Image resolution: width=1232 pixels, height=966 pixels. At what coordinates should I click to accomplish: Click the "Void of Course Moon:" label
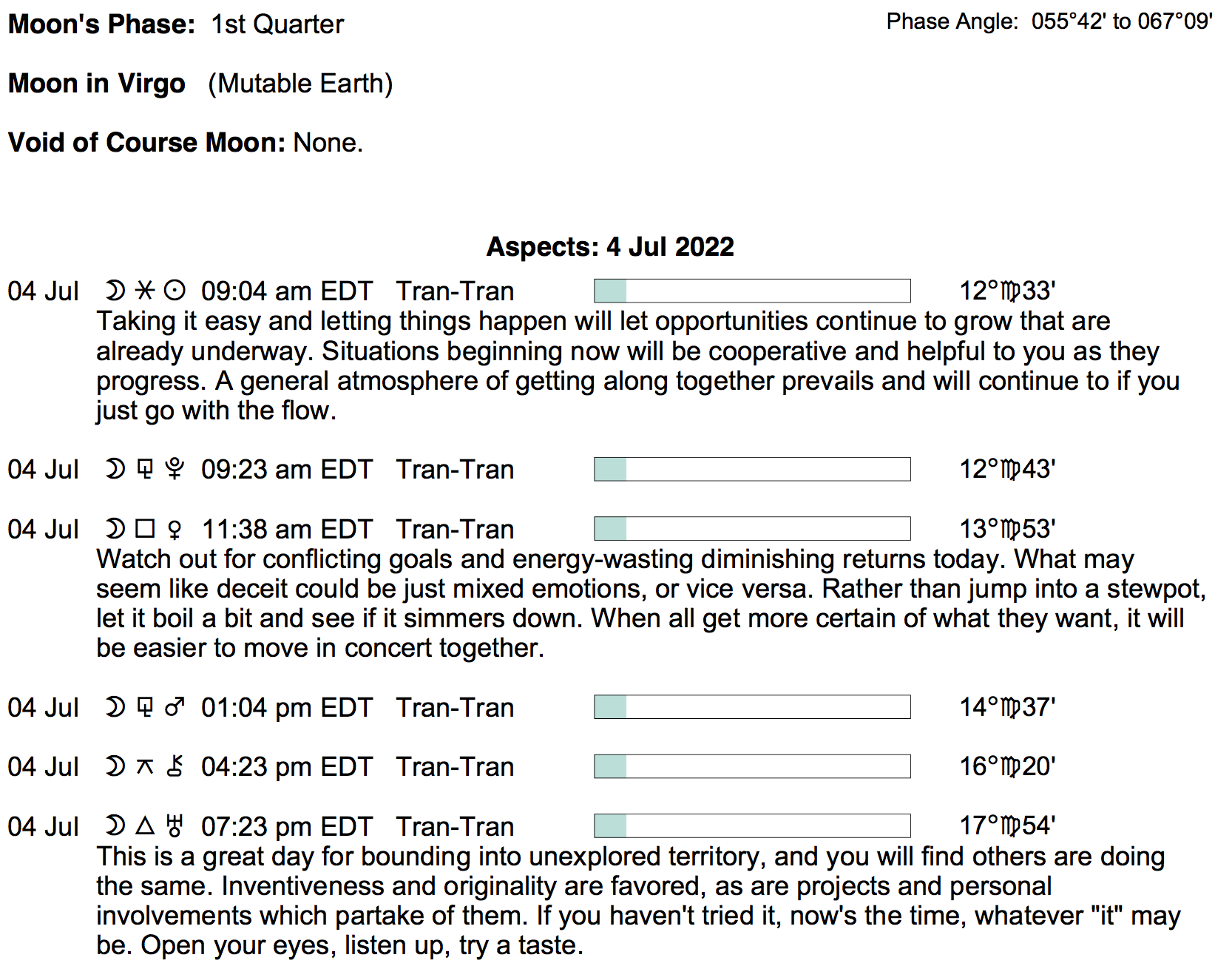pos(146,142)
